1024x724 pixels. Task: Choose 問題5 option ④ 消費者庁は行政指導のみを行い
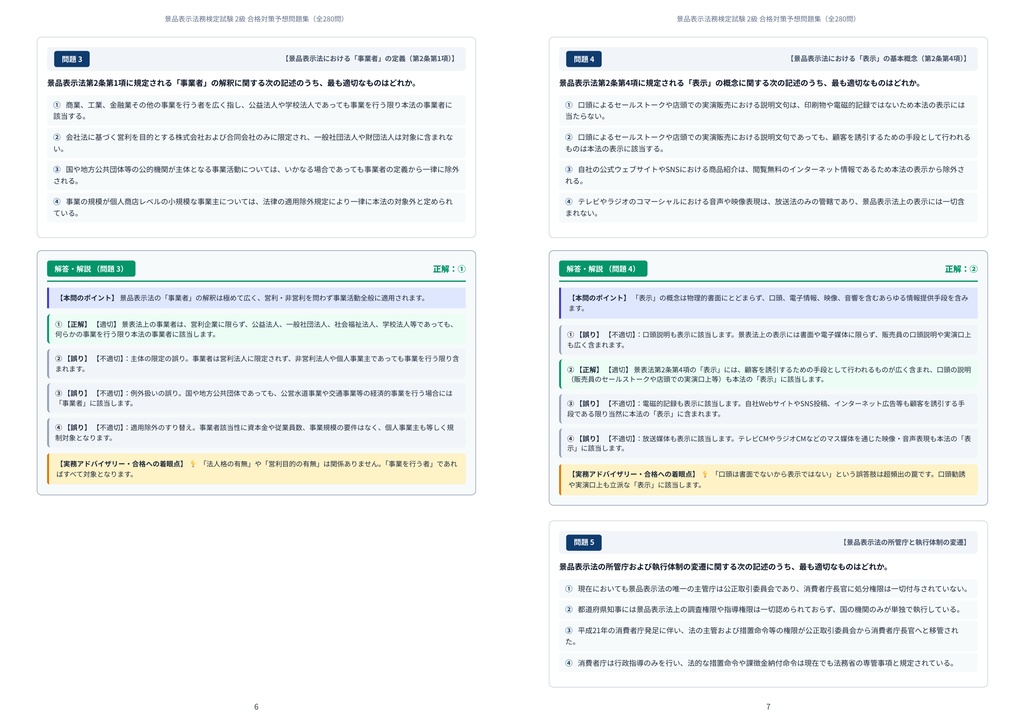(x=768, y=663)
